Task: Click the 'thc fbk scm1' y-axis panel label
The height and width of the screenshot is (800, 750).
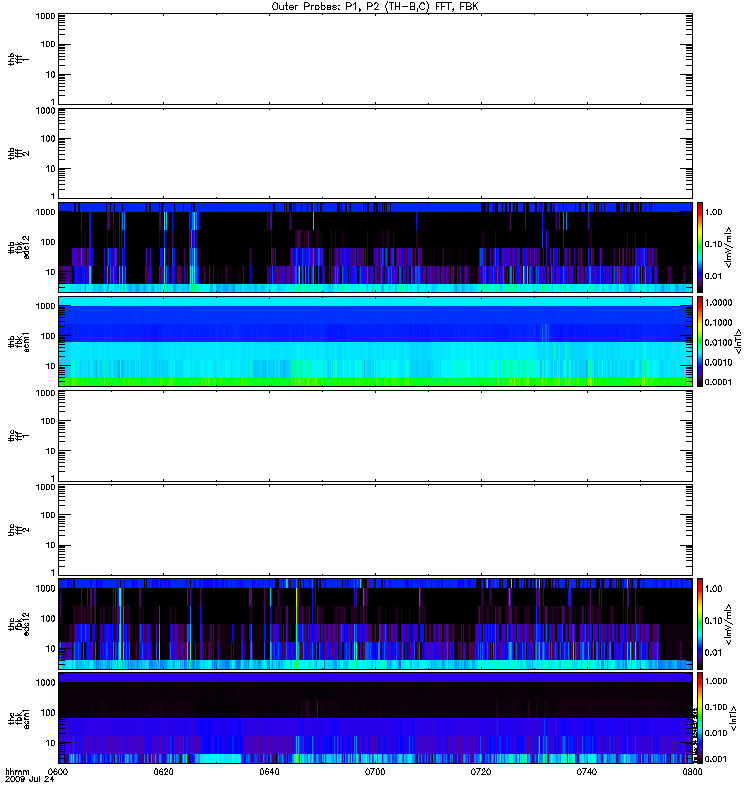Action: click(x=18, y=718)
